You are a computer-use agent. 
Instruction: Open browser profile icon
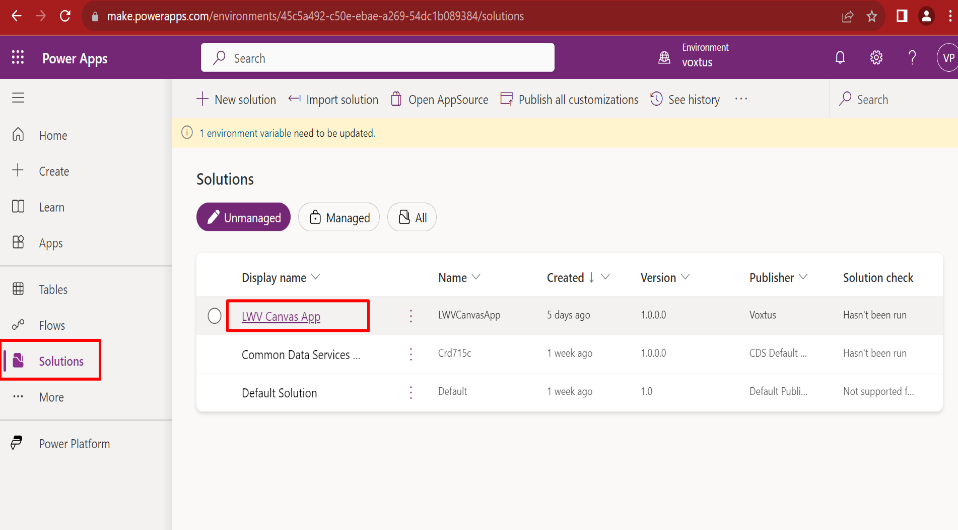coord(926,16)
